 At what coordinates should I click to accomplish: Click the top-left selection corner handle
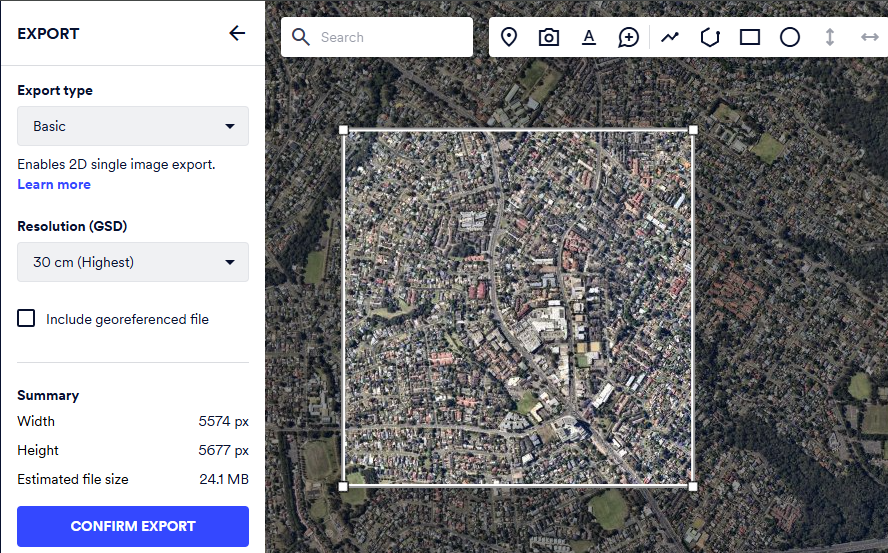tap(344, 130)
